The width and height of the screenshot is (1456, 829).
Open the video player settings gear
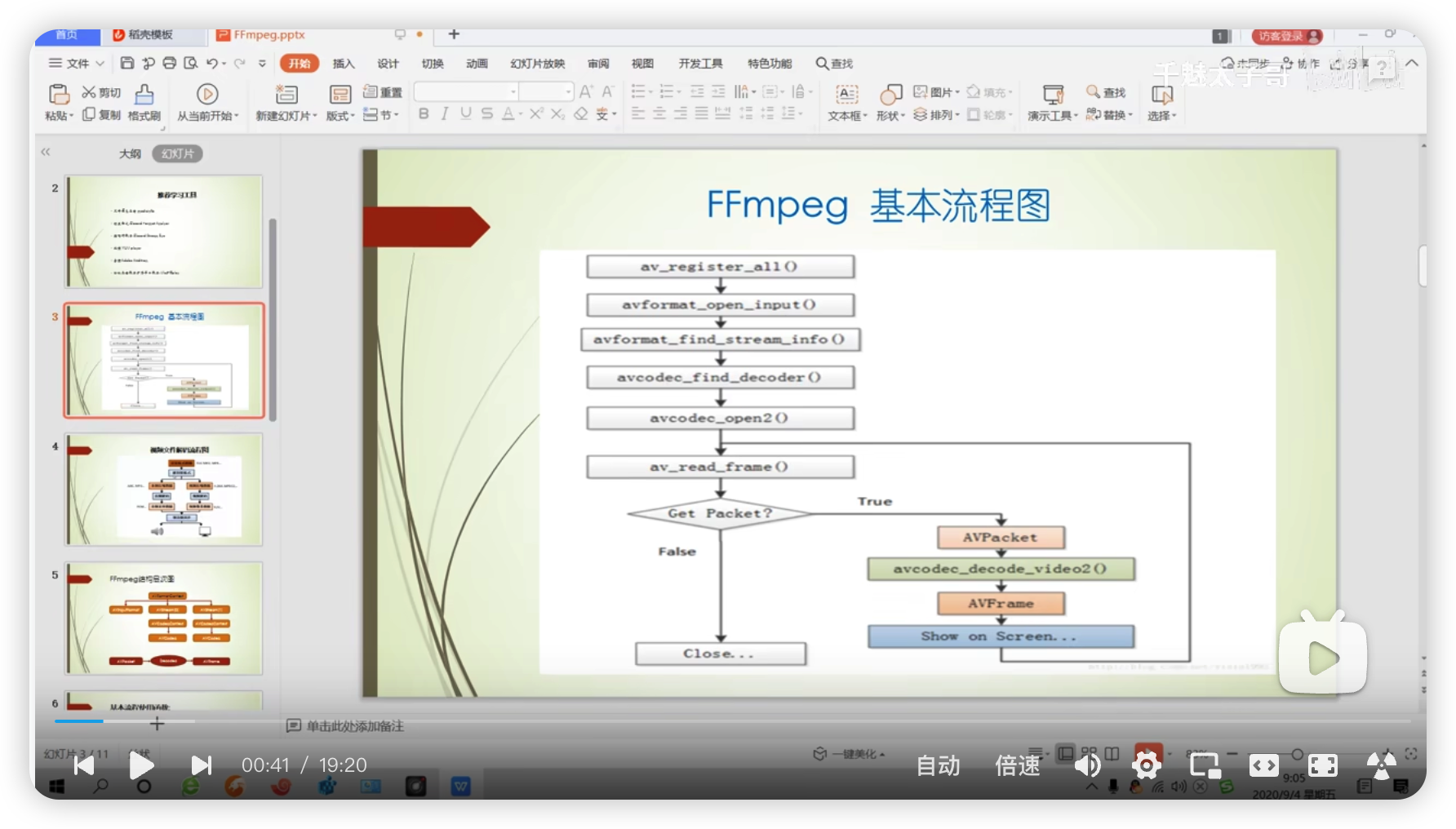click(x=1146, y=765)
